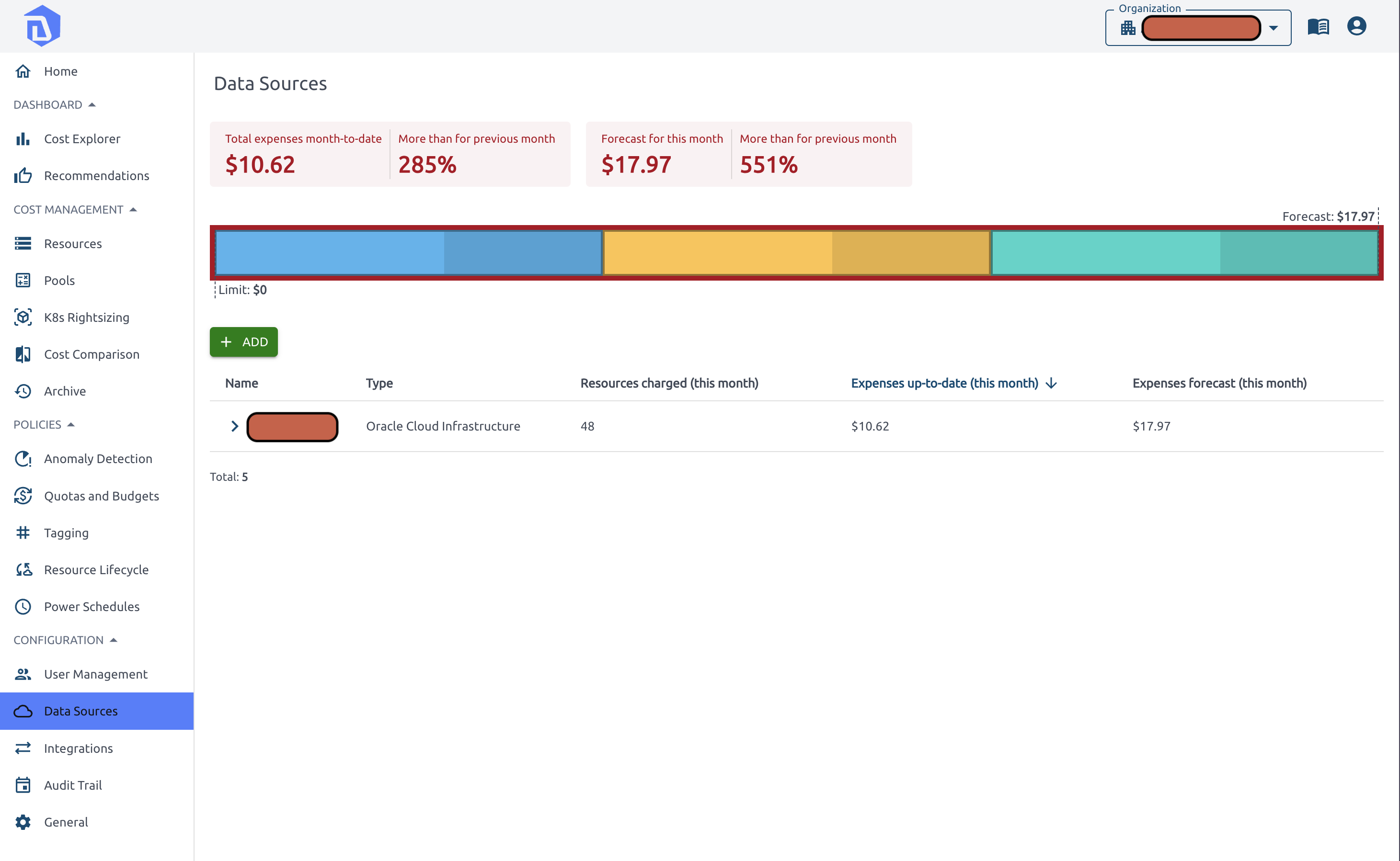This screenshot has width=1400, height=861.
Task: Open Quotas and Budgets page
Action: click(x=97, y=496)
